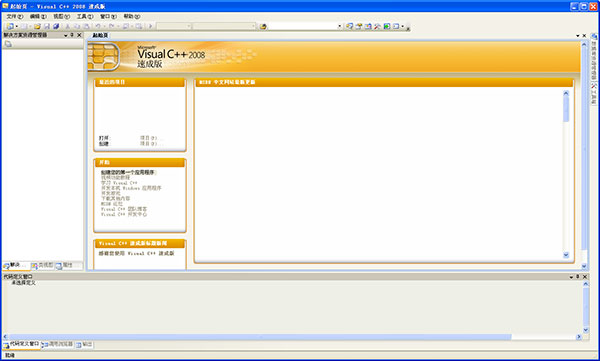The image size is (600, 361).
Task: Open Toolbox wrench toolbar icon
Action: point(377,26)
